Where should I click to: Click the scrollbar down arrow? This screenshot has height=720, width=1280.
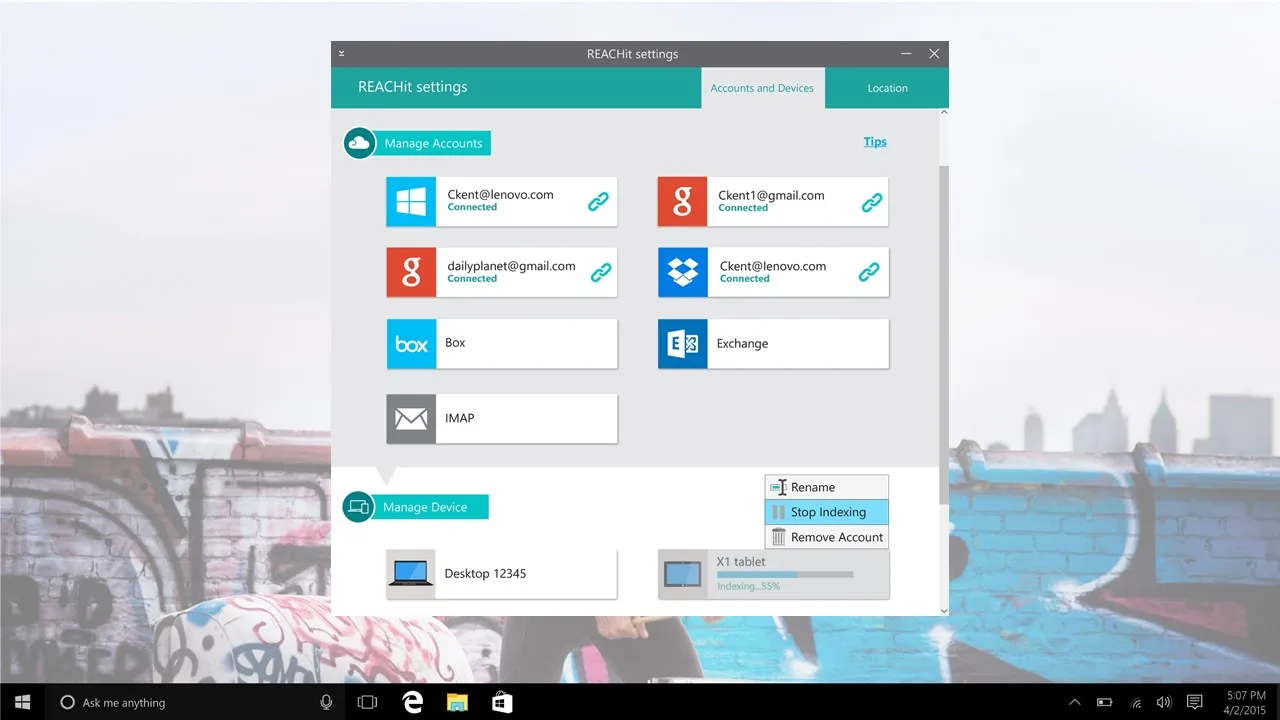944,611
